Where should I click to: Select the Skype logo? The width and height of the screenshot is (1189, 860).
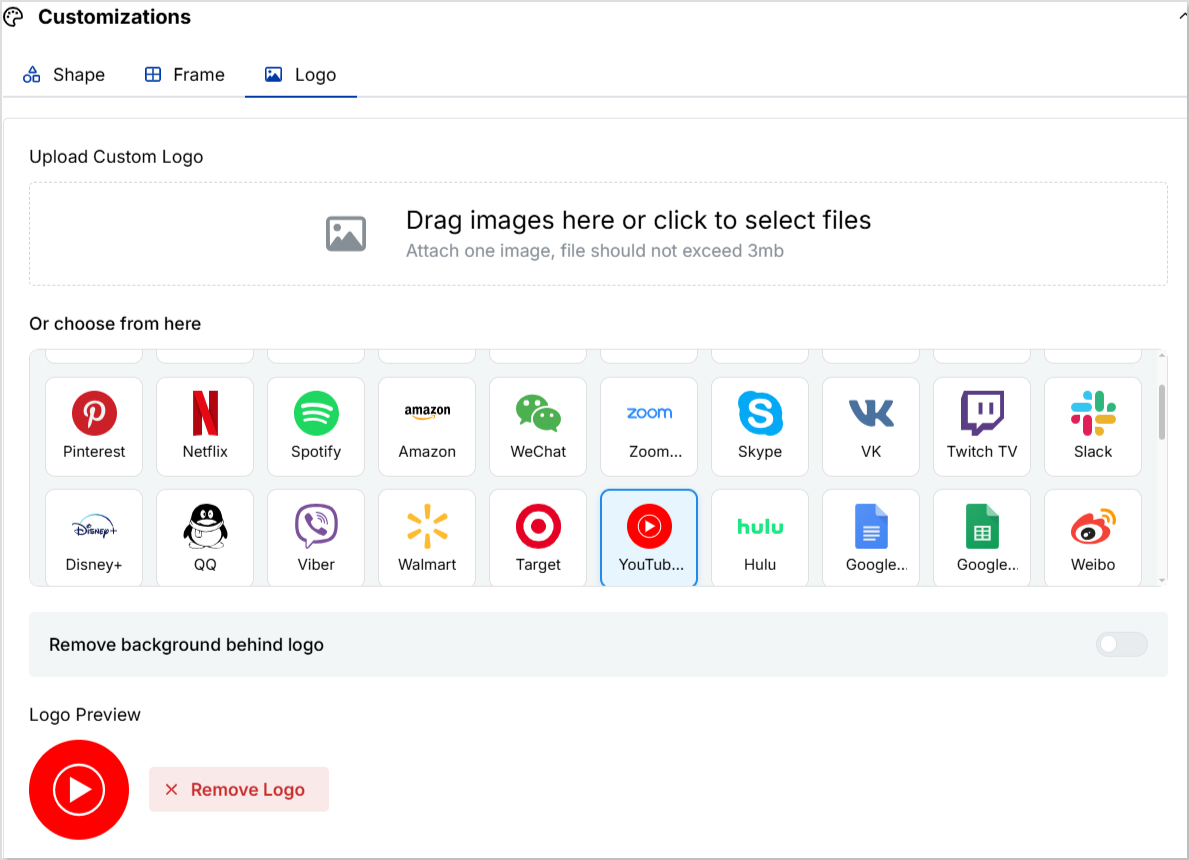click(x=760, y=426)
